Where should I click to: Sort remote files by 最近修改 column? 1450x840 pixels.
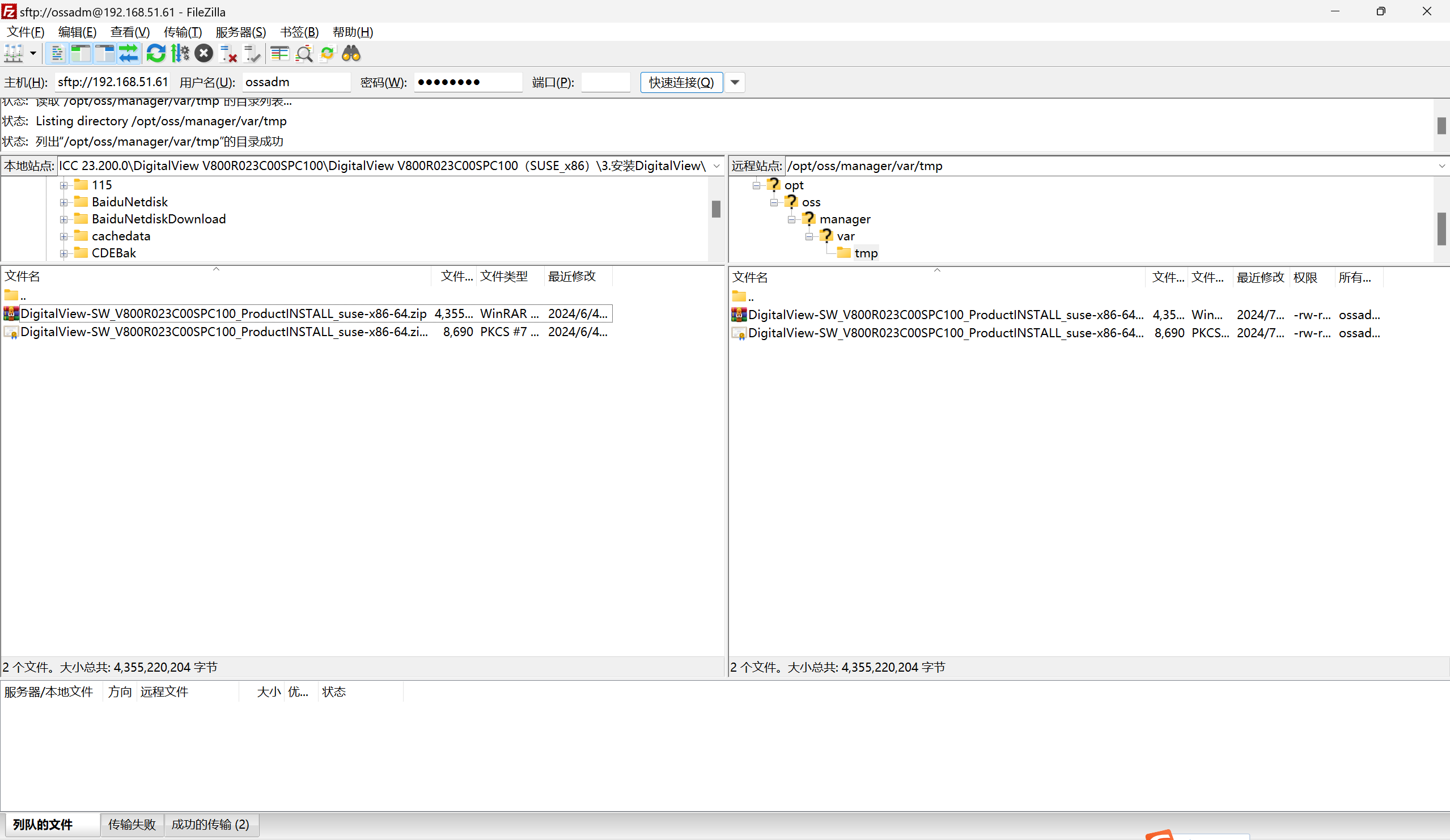(x=1261, y=278)
